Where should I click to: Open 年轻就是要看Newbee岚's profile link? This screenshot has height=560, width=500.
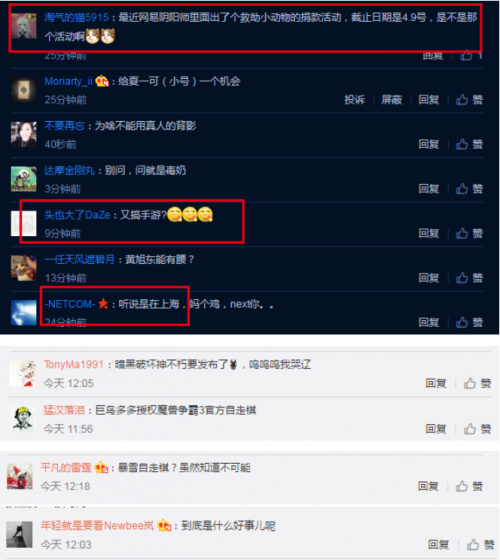[x=97, y=525]
